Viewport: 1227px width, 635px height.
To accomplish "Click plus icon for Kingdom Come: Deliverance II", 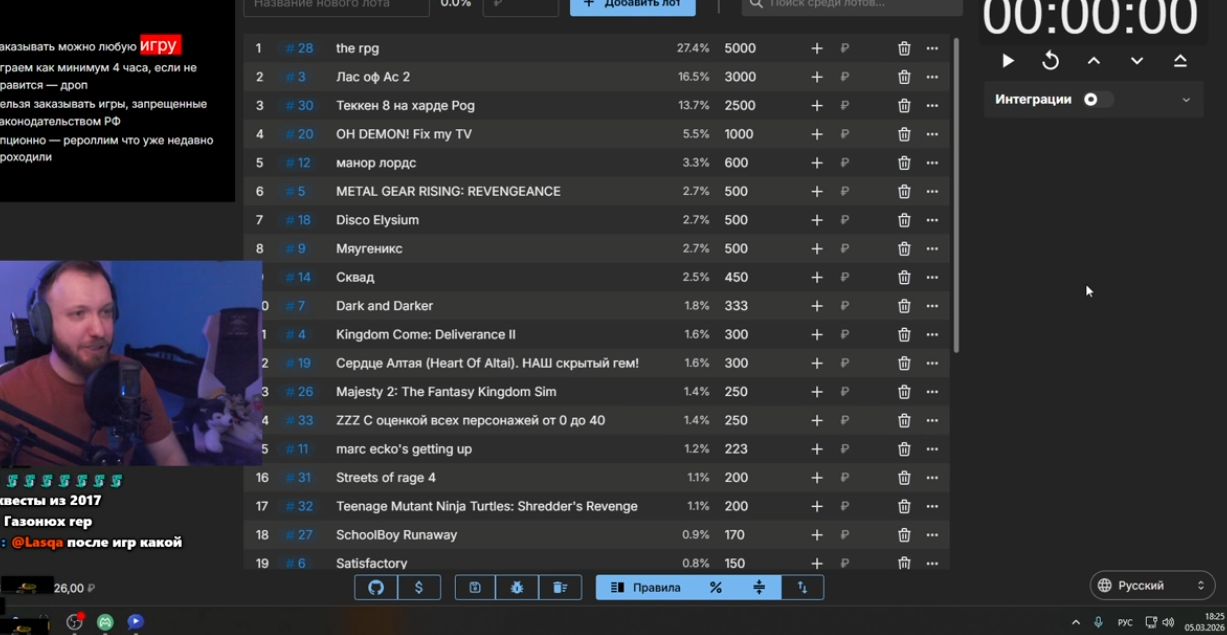I will pyautogui.click(x=817, y=334).
